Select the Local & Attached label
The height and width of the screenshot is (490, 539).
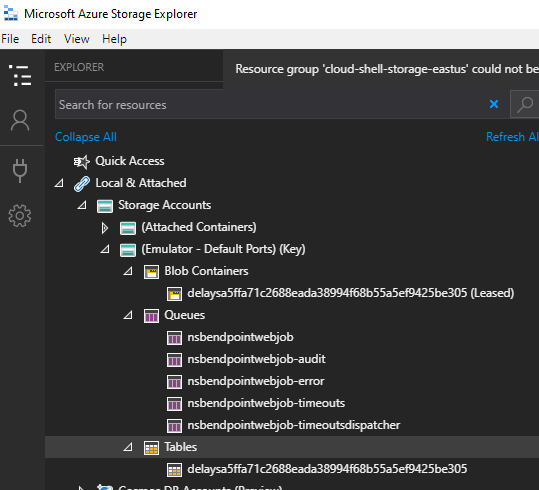click(x=141, y=183)
